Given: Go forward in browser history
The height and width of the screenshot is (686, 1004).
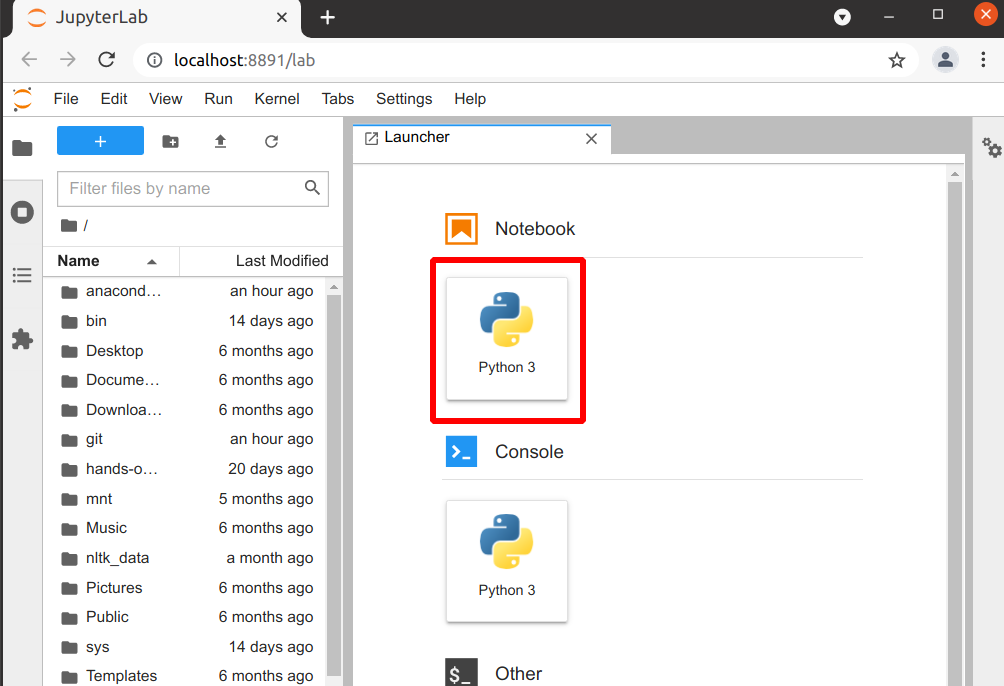Looking at the screenshot, I should click(x=67, y=60).
